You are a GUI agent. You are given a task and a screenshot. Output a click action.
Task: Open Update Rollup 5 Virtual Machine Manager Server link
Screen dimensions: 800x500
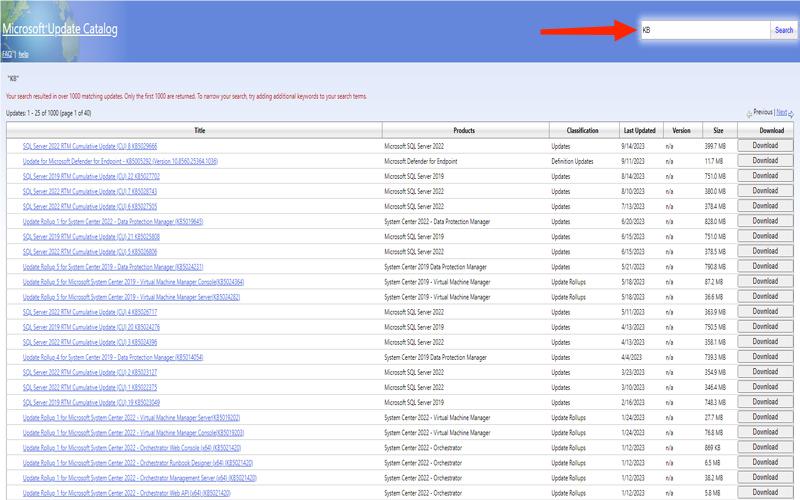[131, 297]
